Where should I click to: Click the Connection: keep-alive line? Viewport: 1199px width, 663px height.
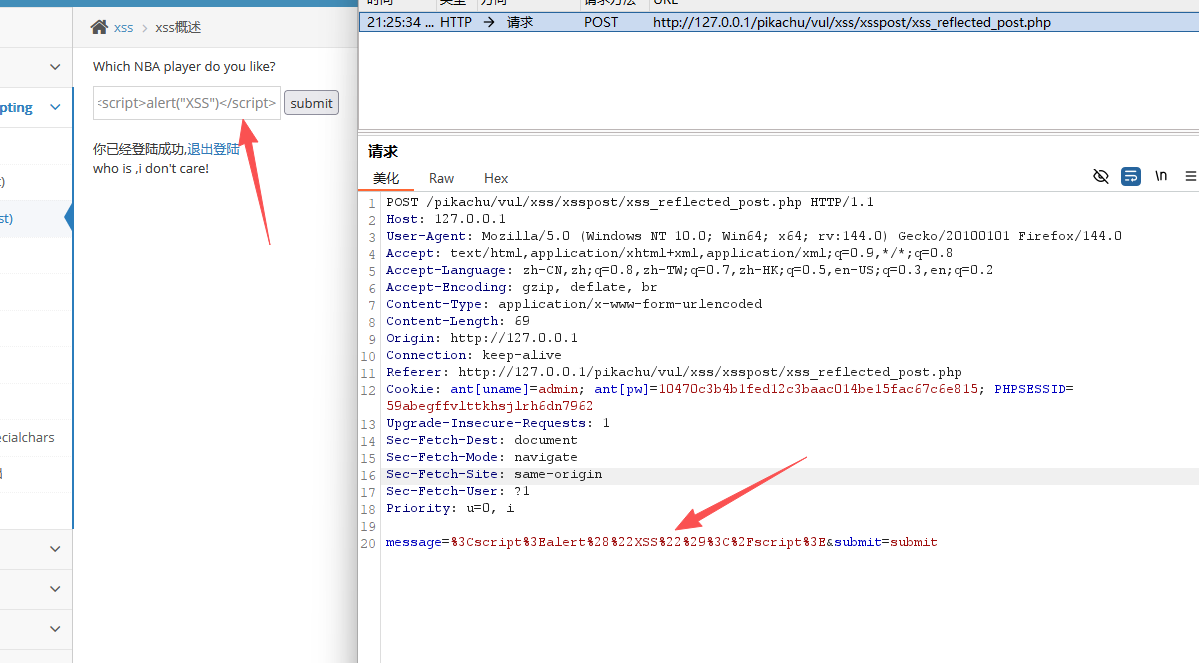pyautogui.click(x=473, y=355)
